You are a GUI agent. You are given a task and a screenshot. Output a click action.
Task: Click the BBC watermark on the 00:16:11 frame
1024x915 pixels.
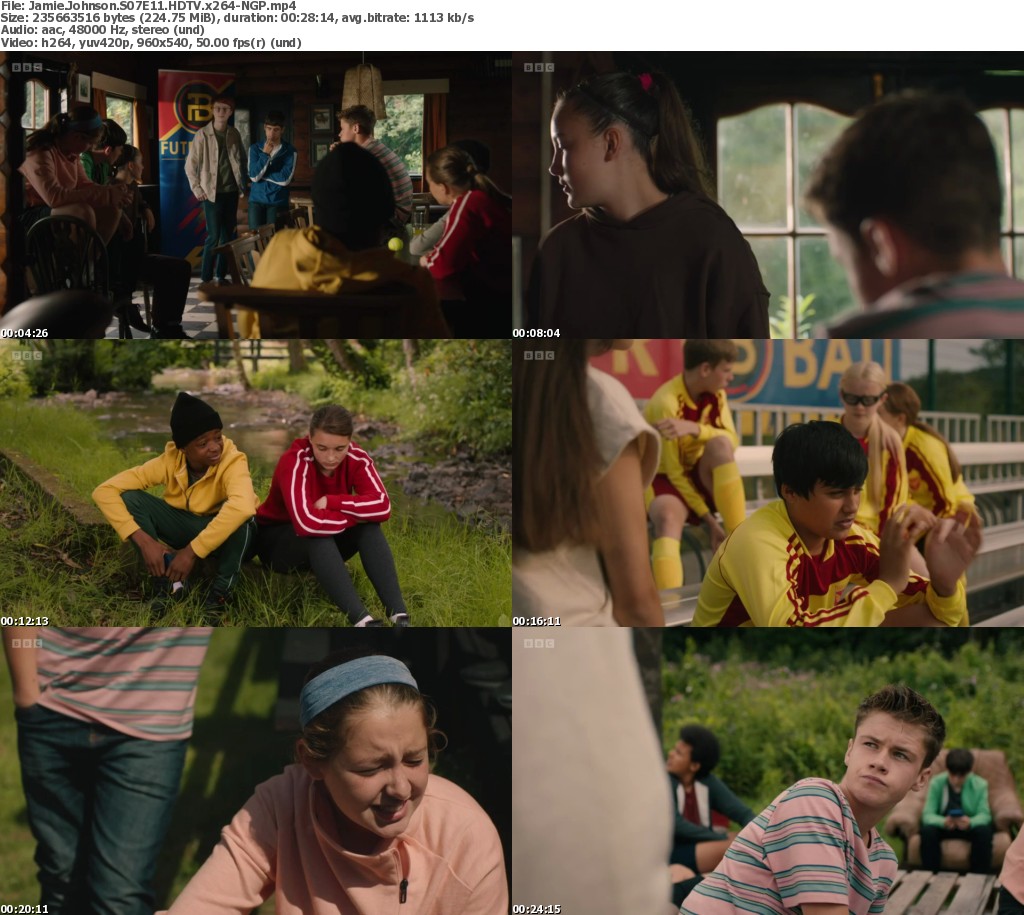[x=539, y=355]
